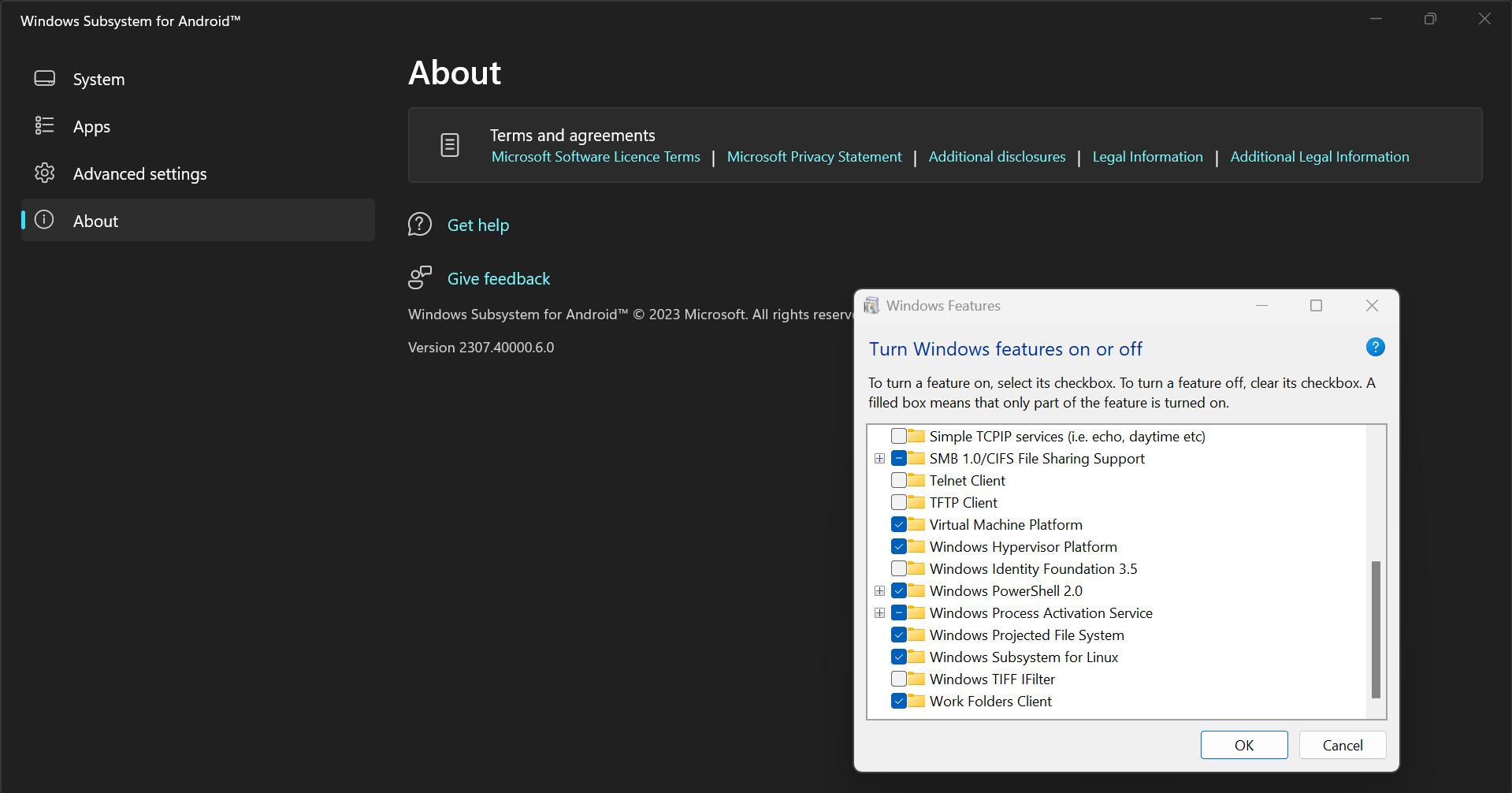Click the blue help icon in Windows Features
The image size is (1512, 793).
click(1375, 348)
